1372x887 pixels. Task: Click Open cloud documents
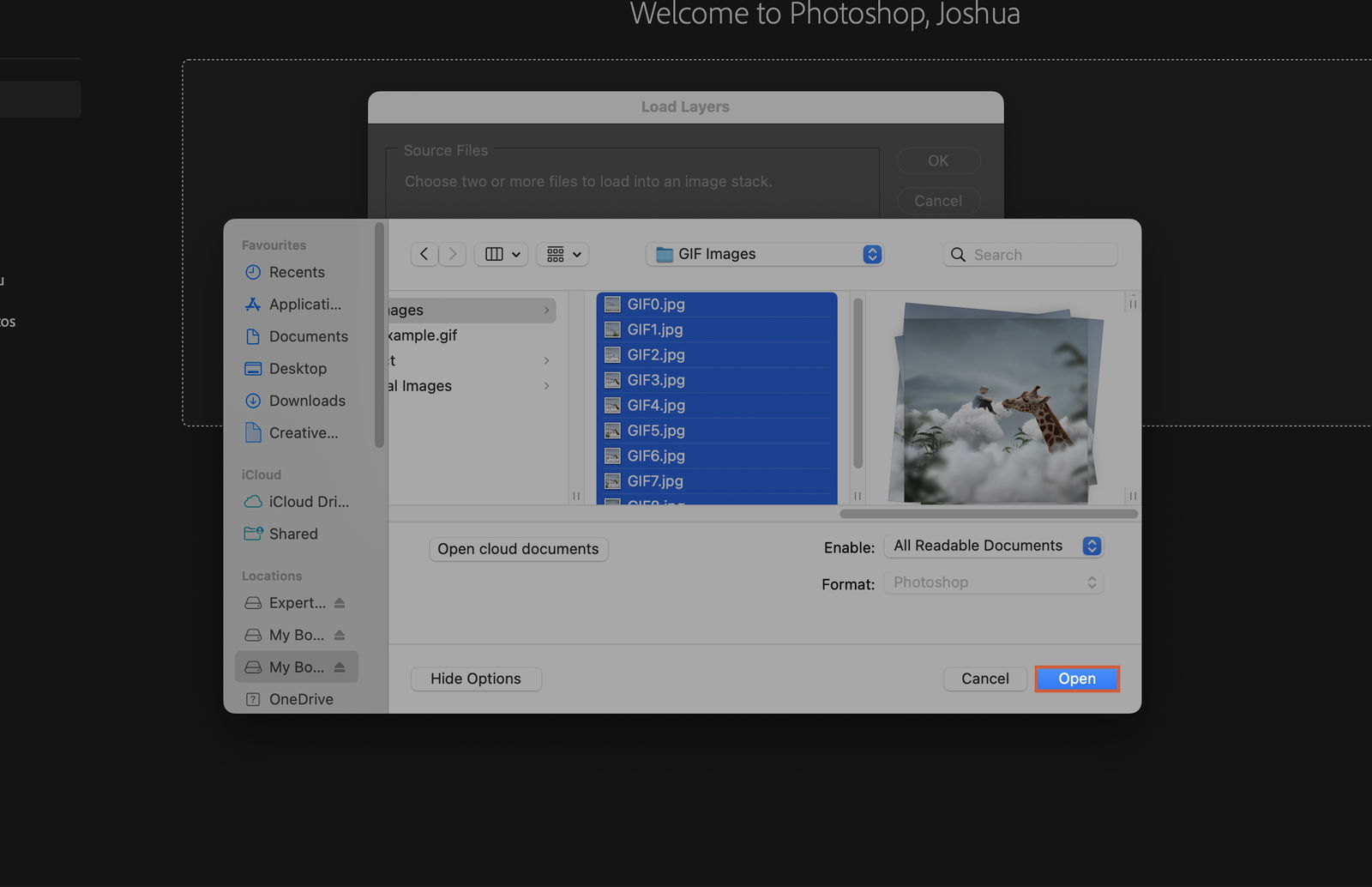tap(518, 548)
